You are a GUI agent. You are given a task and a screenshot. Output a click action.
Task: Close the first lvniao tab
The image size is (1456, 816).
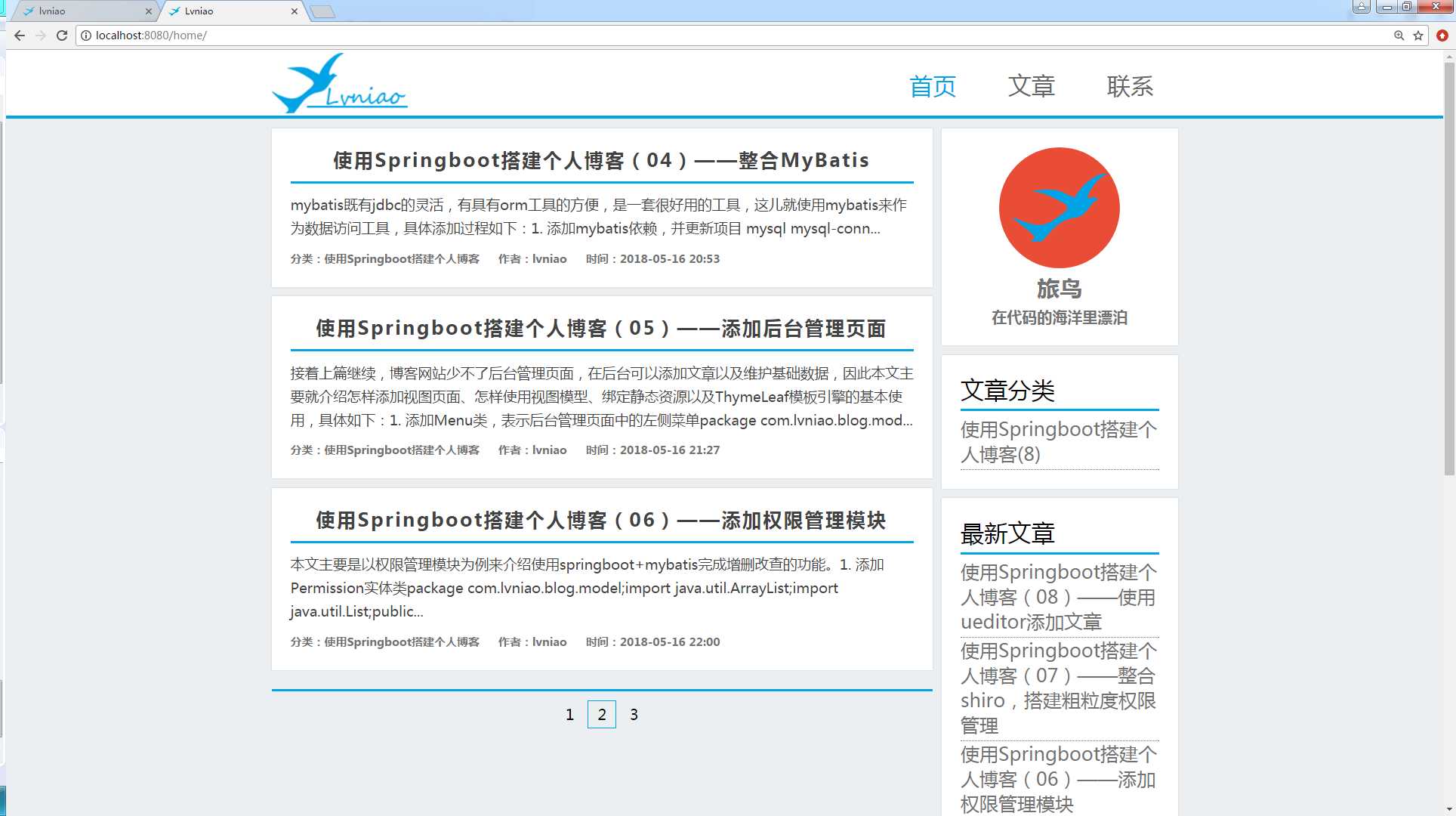click(x=148, y=11)
